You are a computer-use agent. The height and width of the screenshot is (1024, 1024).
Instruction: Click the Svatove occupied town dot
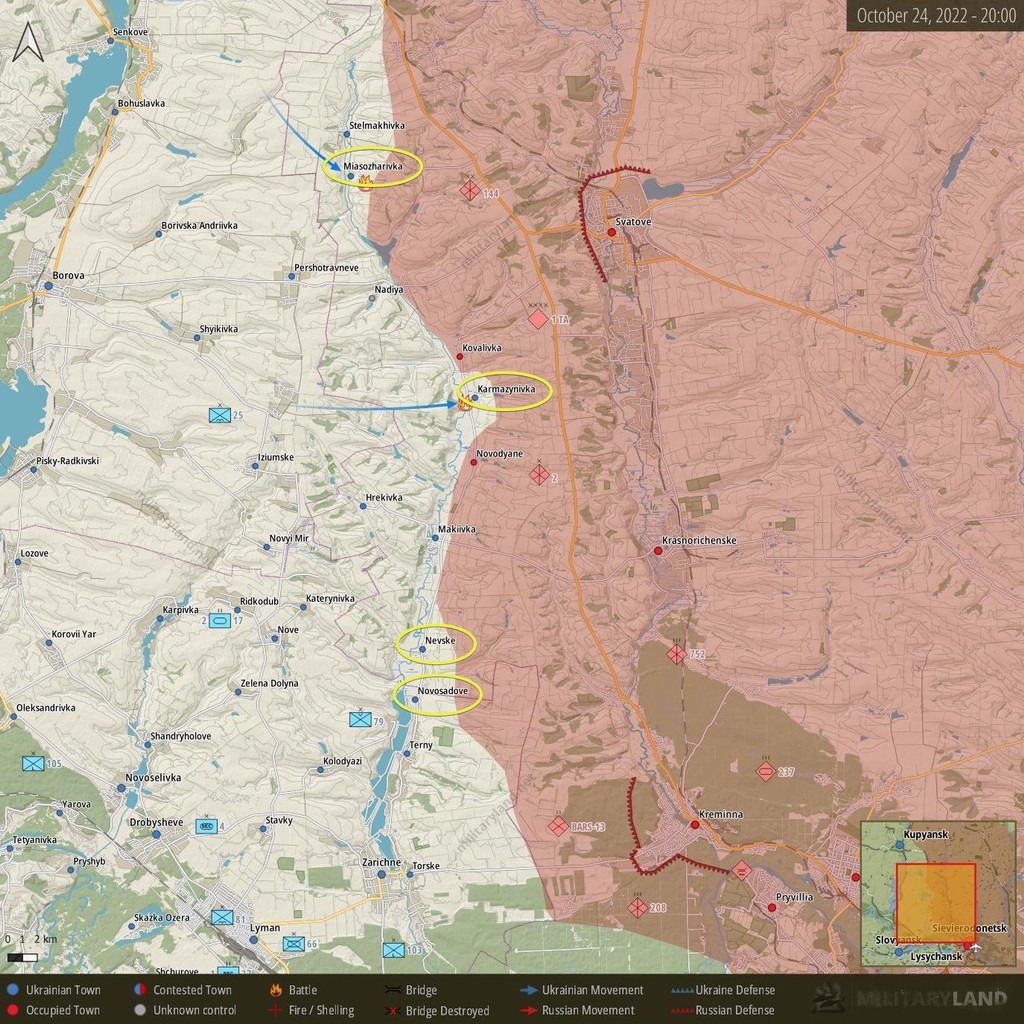[x=612, y=232]
